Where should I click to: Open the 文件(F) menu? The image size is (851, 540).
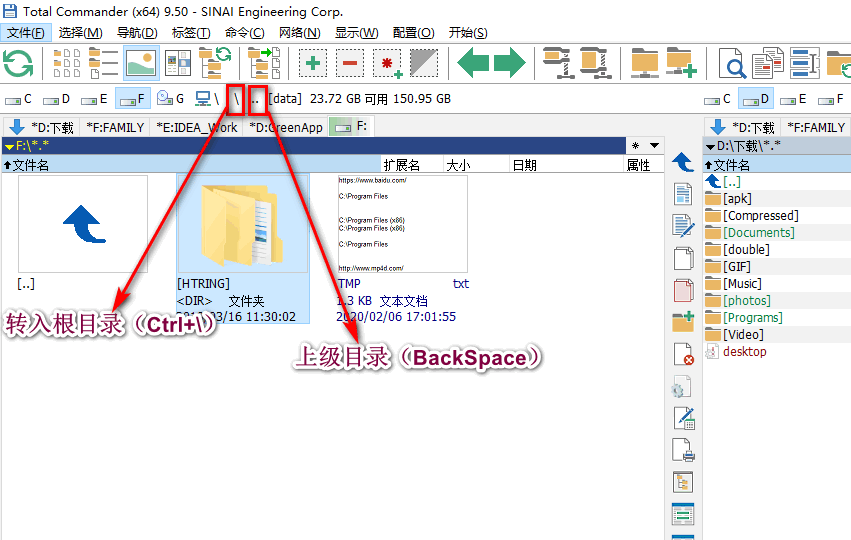pos(26,33)
